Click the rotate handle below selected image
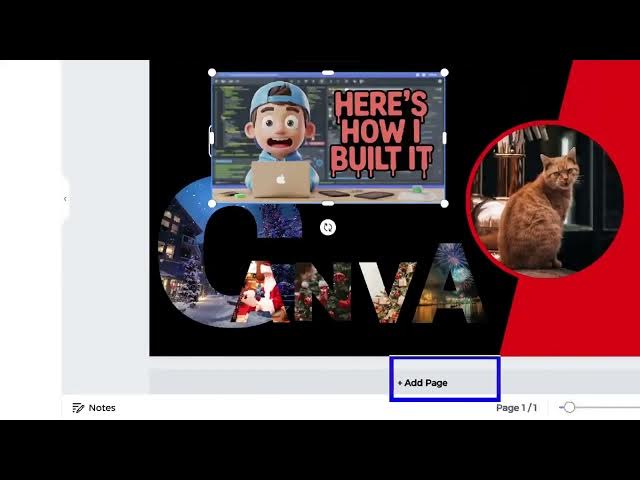 pos(328,227)
